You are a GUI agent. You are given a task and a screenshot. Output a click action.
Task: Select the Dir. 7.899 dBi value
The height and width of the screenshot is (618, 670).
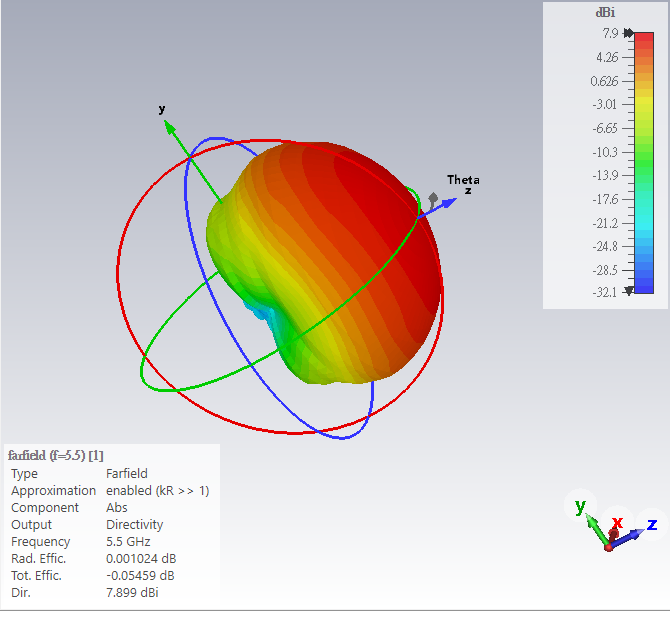[x=132, y=592]
